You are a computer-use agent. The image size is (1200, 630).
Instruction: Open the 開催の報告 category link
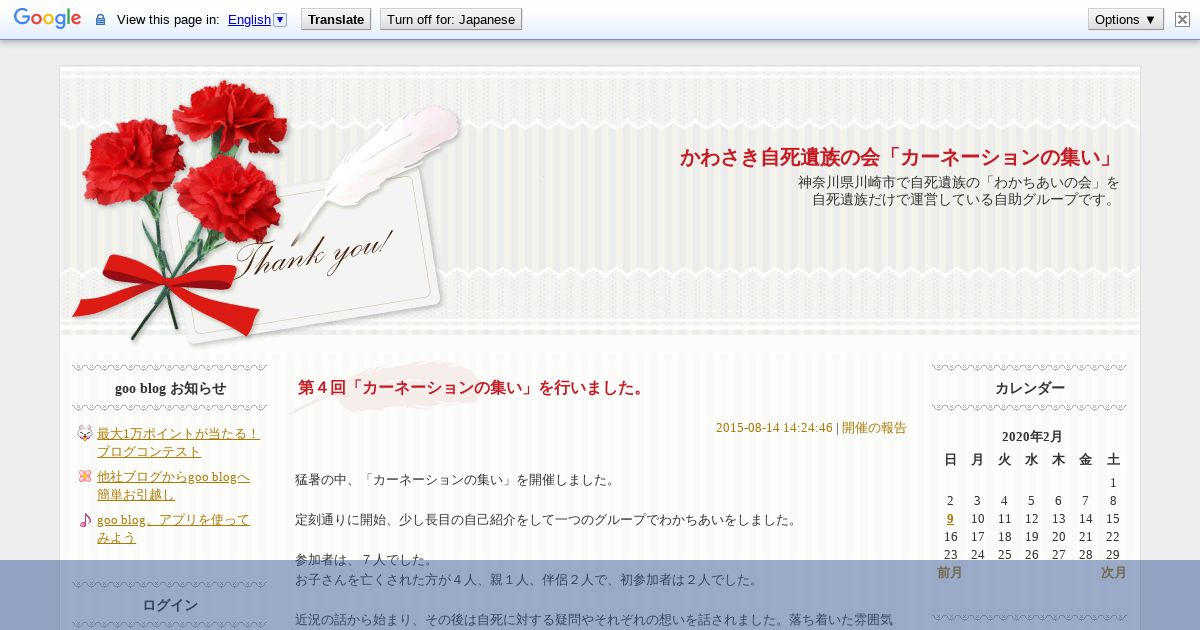[x=874, y=427]
